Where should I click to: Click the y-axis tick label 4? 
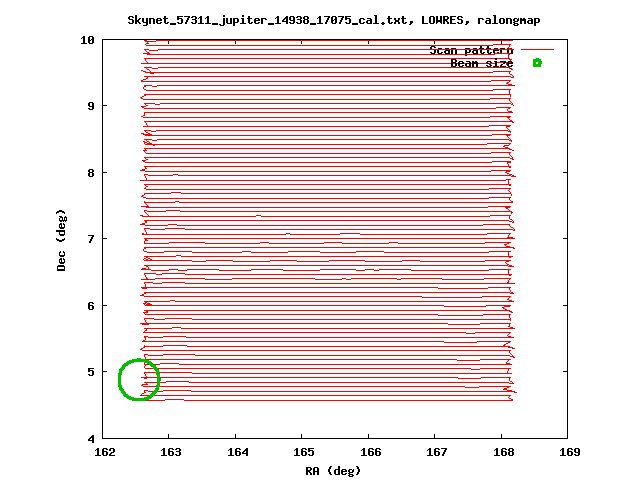click(91, 439)
